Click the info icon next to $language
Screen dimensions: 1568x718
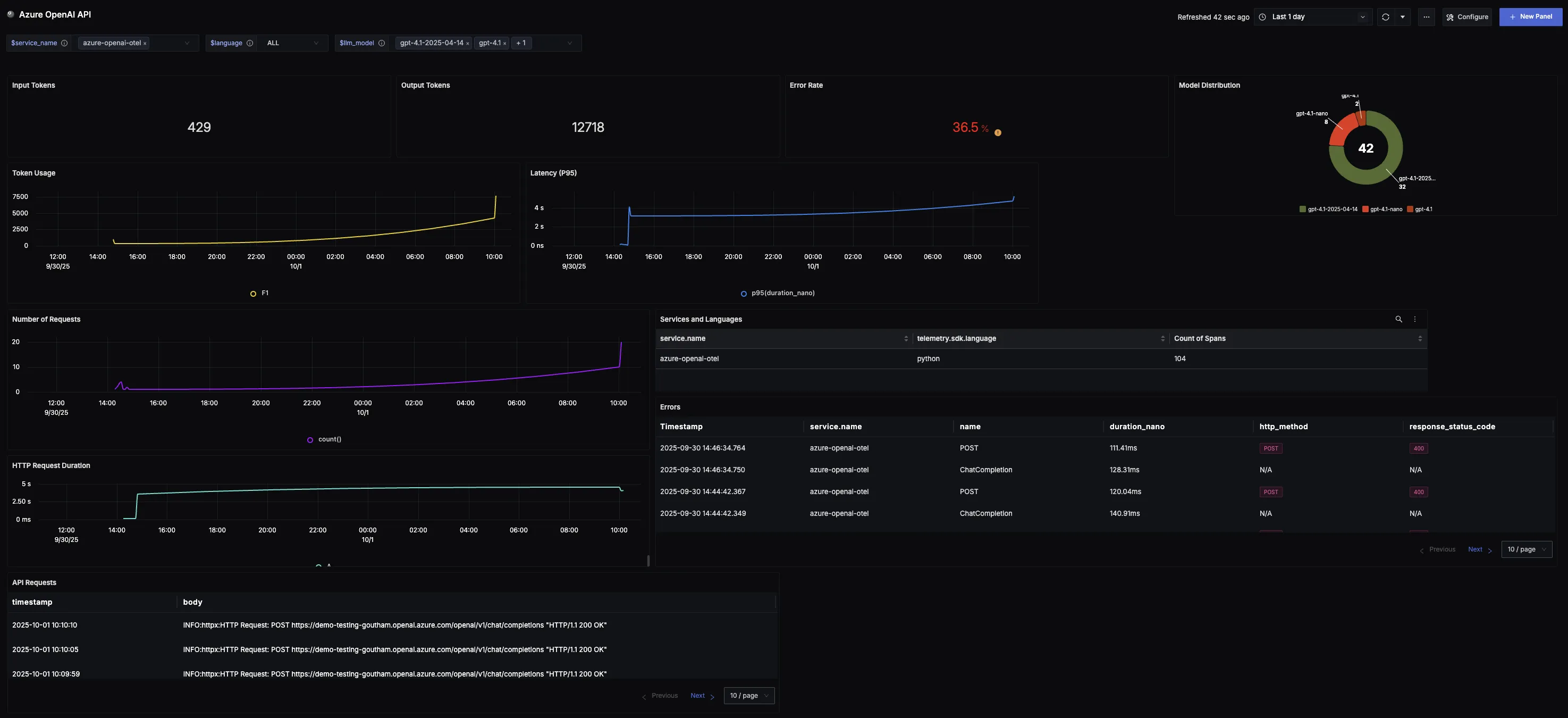coord(250,43)
